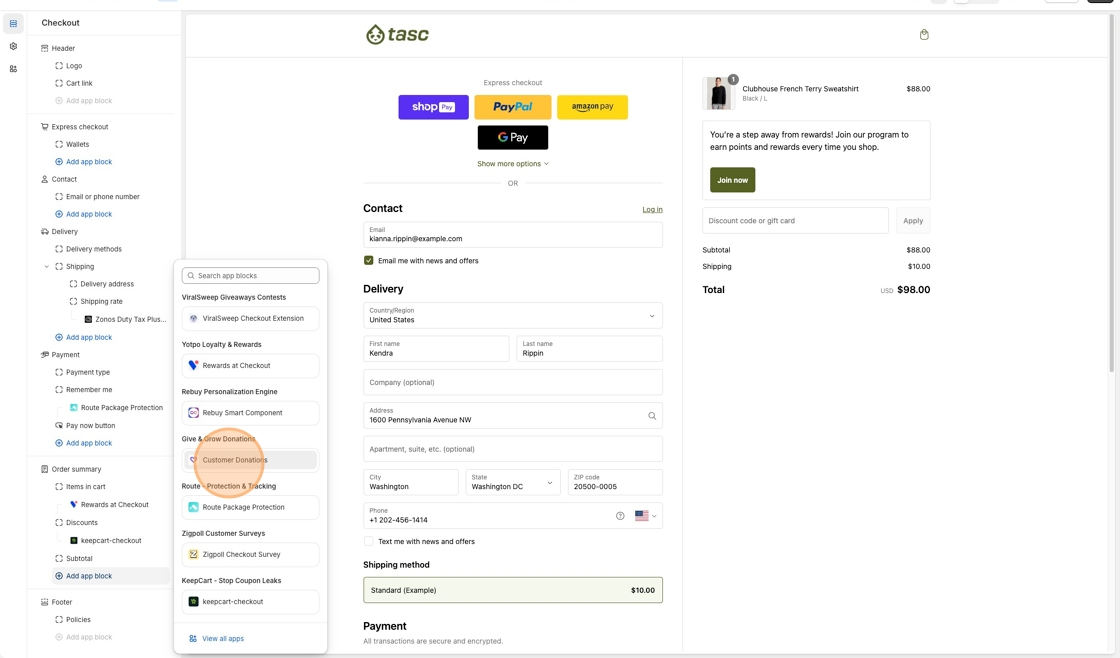Screen dimensions: 1120x658
Task: Click the address search magnifier icon
Action: (651, 416)
